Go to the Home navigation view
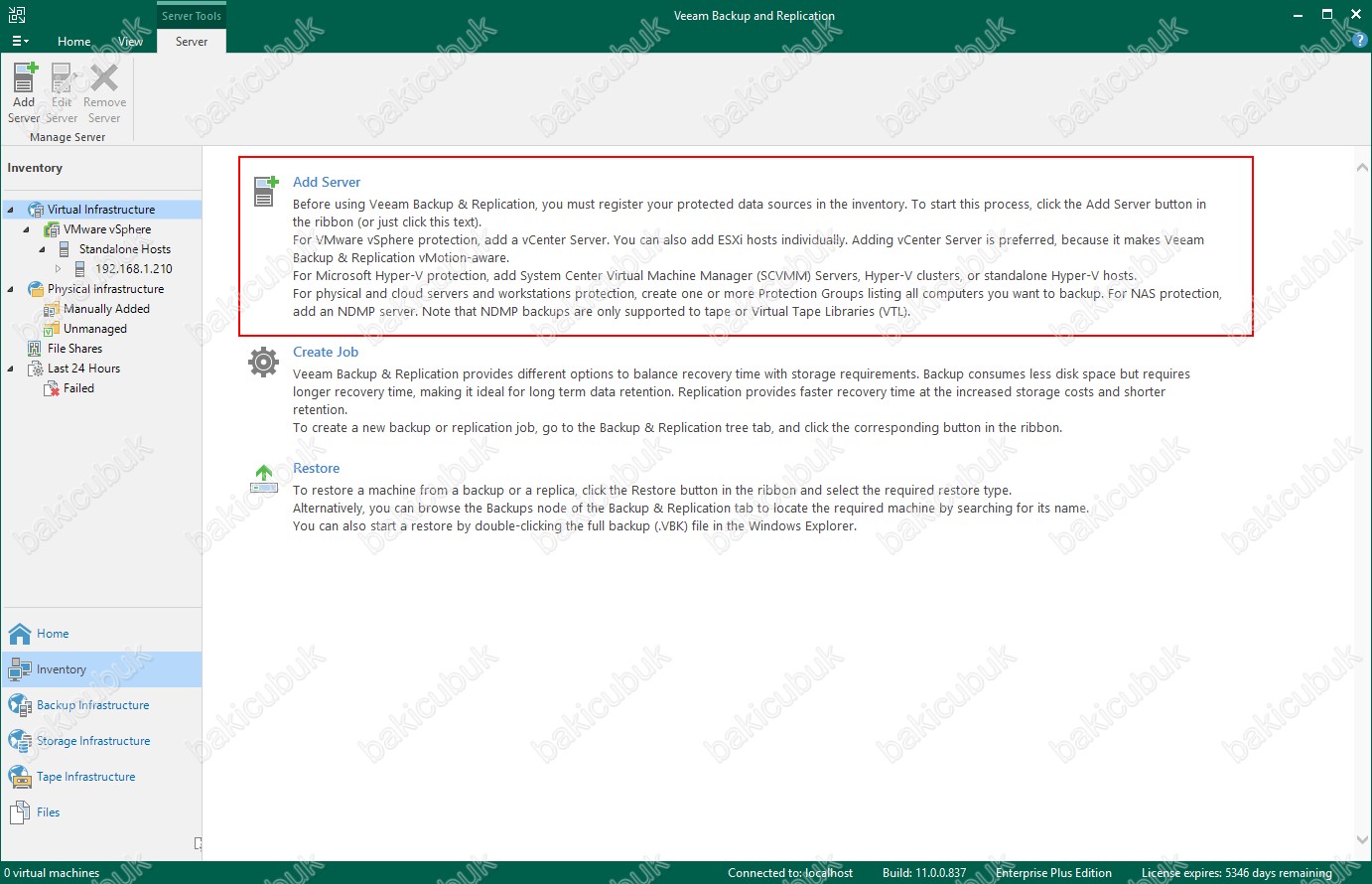 pyautogui.click(x=101, y=634)
